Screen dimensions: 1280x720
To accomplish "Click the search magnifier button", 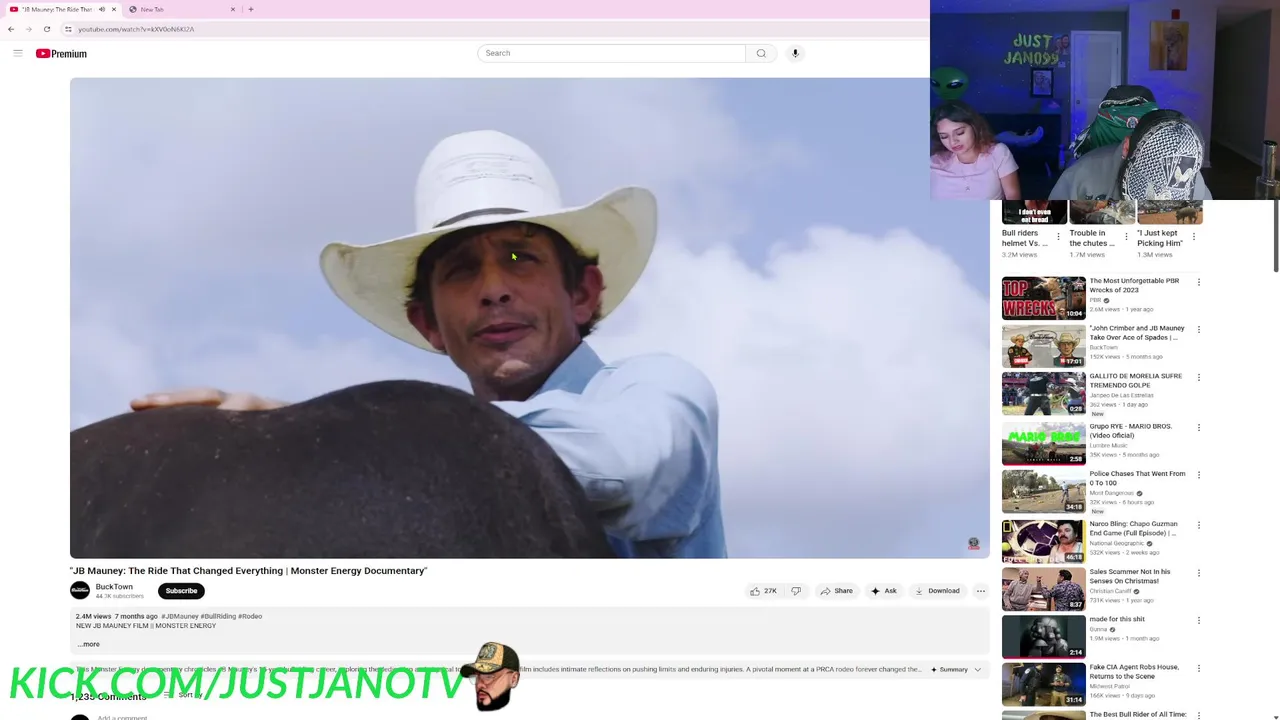I will pyautogui.click(x=761, y=53).
